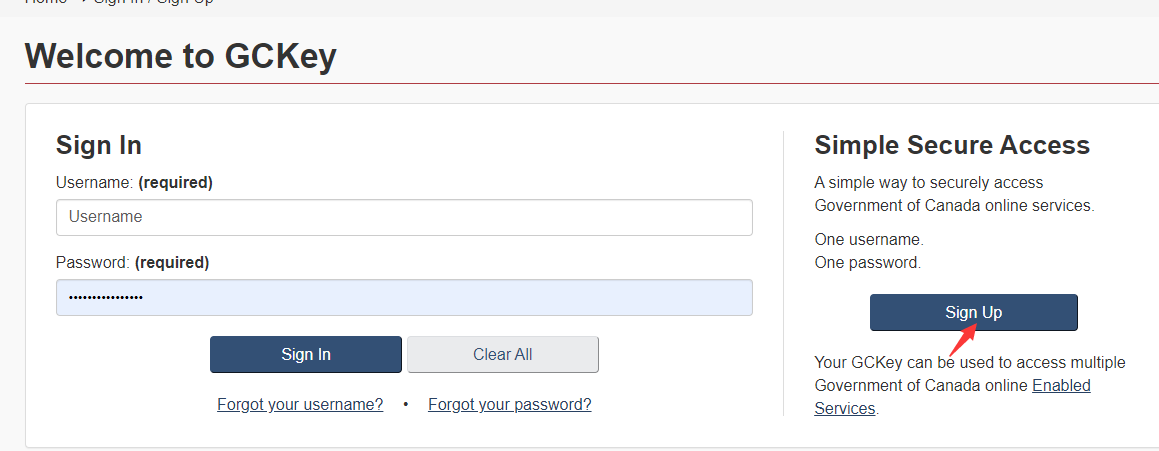The height and width of the screenshot is (451, 1159).
Task: Click the Sign In / Sign Up breadcrumb
Action: click(154, 3)
